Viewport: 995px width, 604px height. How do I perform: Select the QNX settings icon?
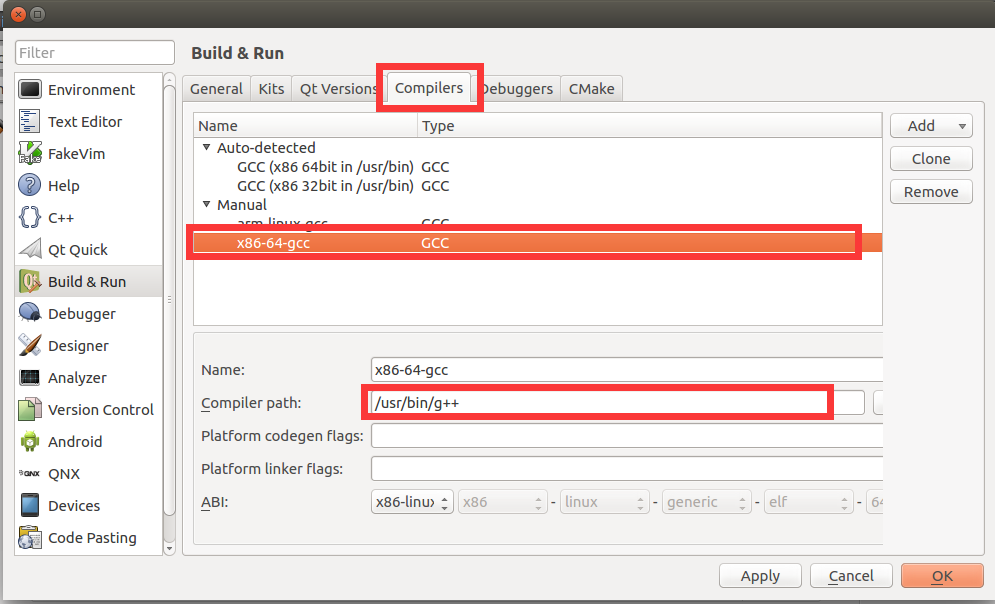click(x=30, y=473)
